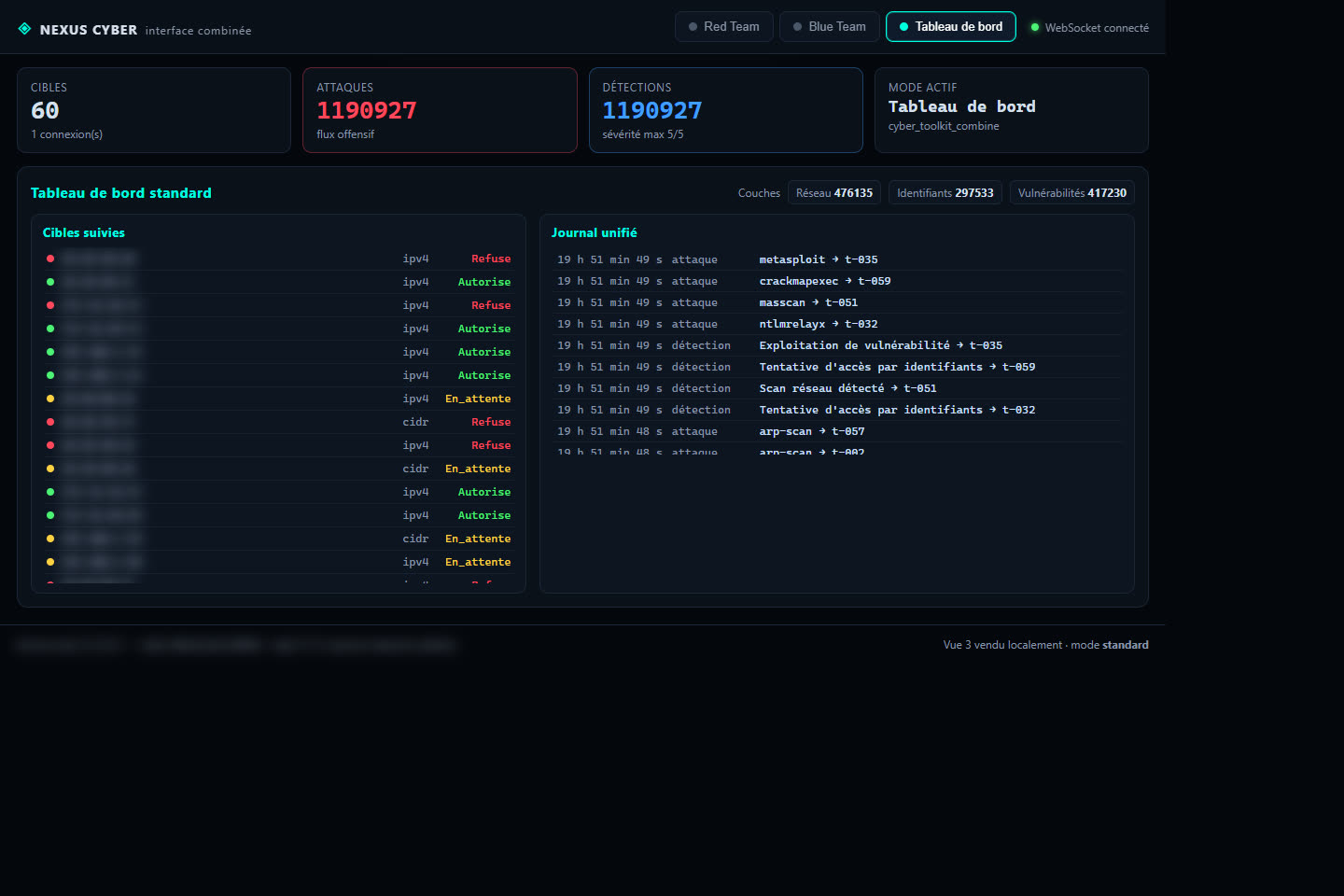Click the arp-scan → t-057 journal row
Image resolution: width=1344 pixels, height=896 pixels.
pos(837,431)
